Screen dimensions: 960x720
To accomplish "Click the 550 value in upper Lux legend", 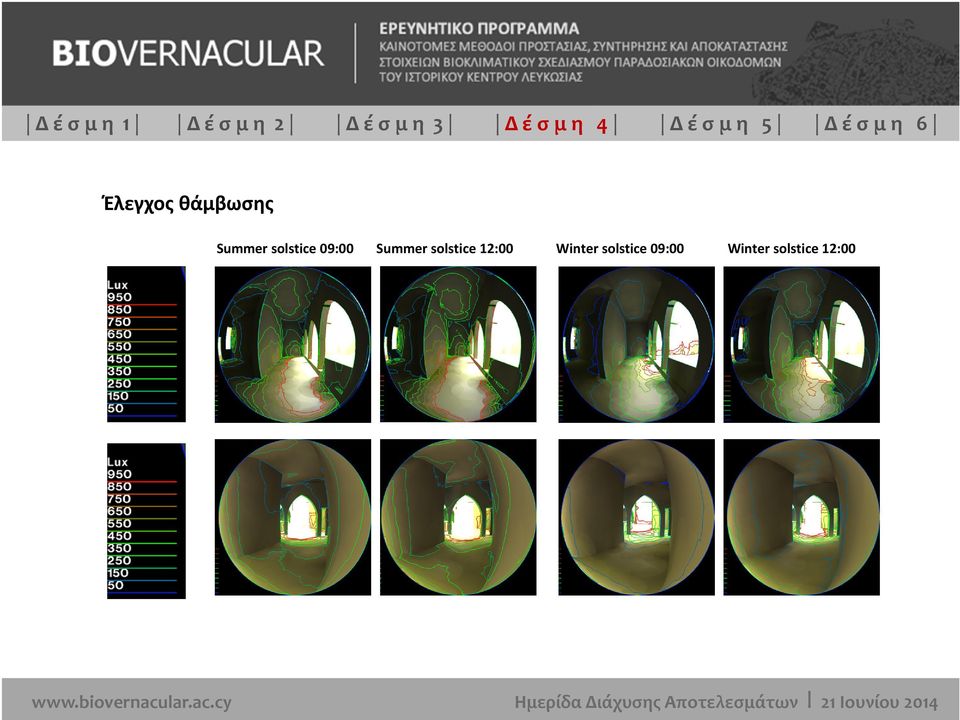I will 119,347.
